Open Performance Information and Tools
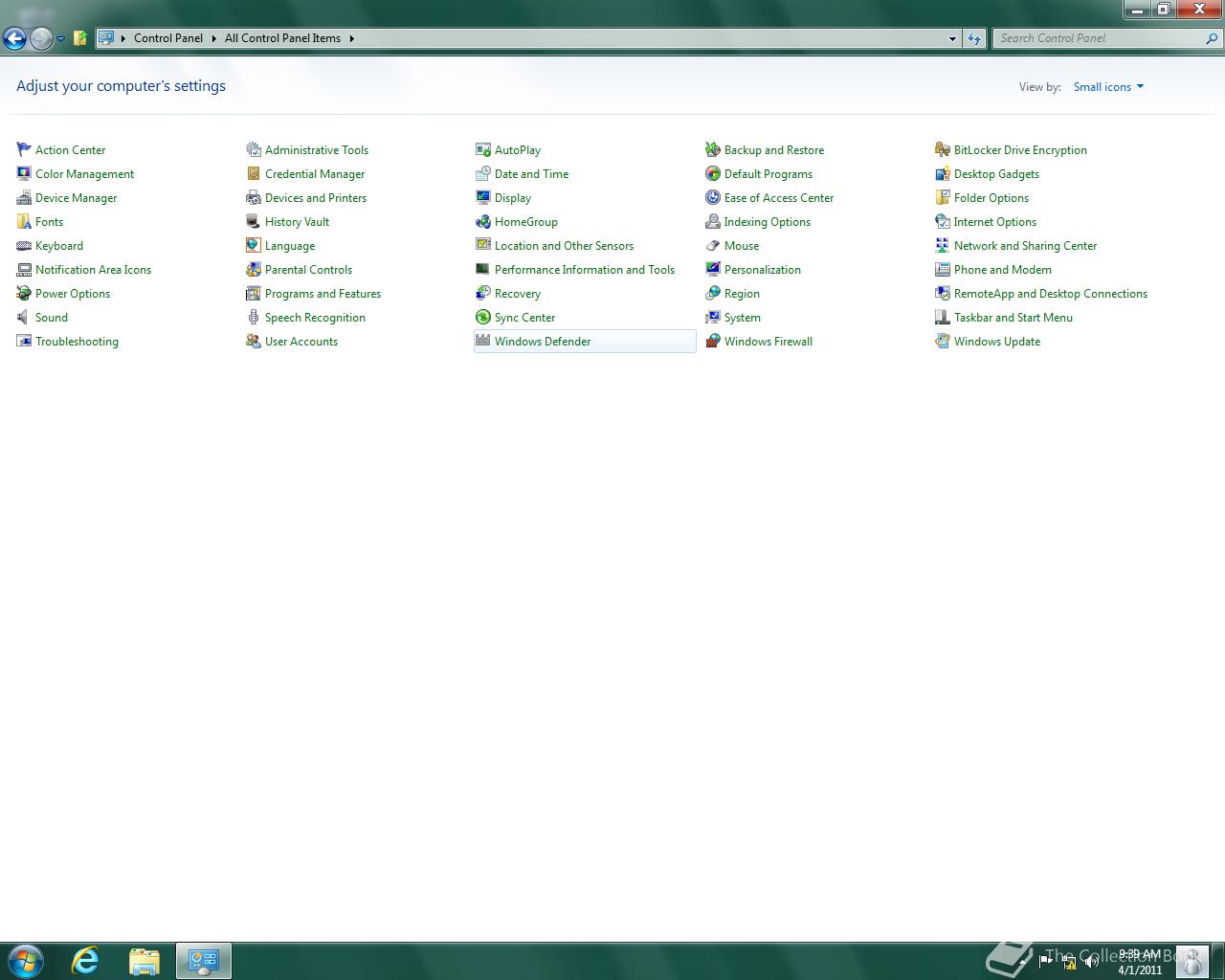1225x980 pixels. pyautogui.click(x=585, y=270)
